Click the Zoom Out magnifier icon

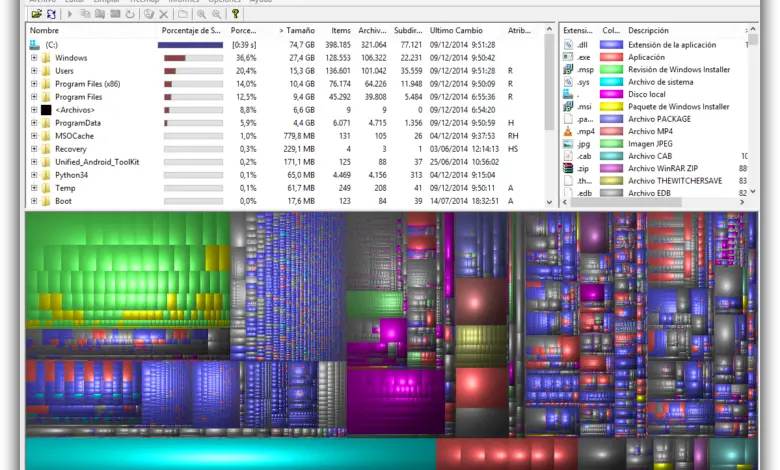[216, 14]
